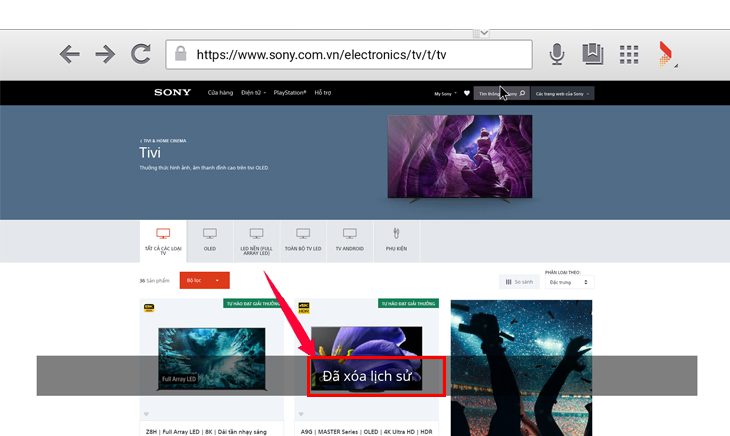Screen dimensions: 730x436
Task: Click the 36 Sản phẩm count text
Action: (155, 281)
